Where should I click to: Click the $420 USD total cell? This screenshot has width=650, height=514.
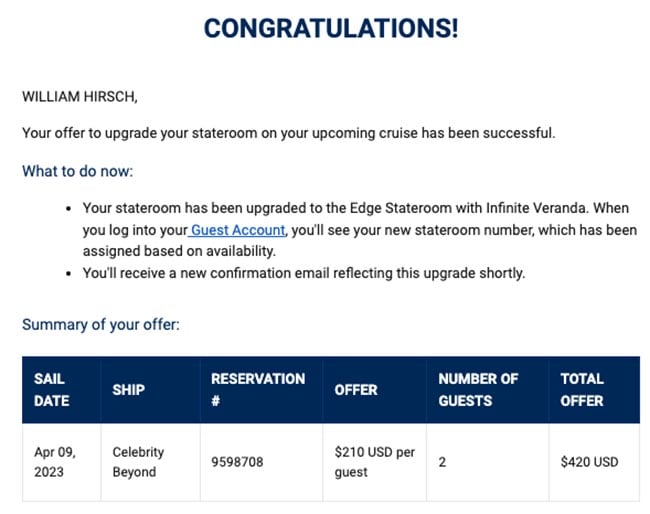[x=589, y=462]
